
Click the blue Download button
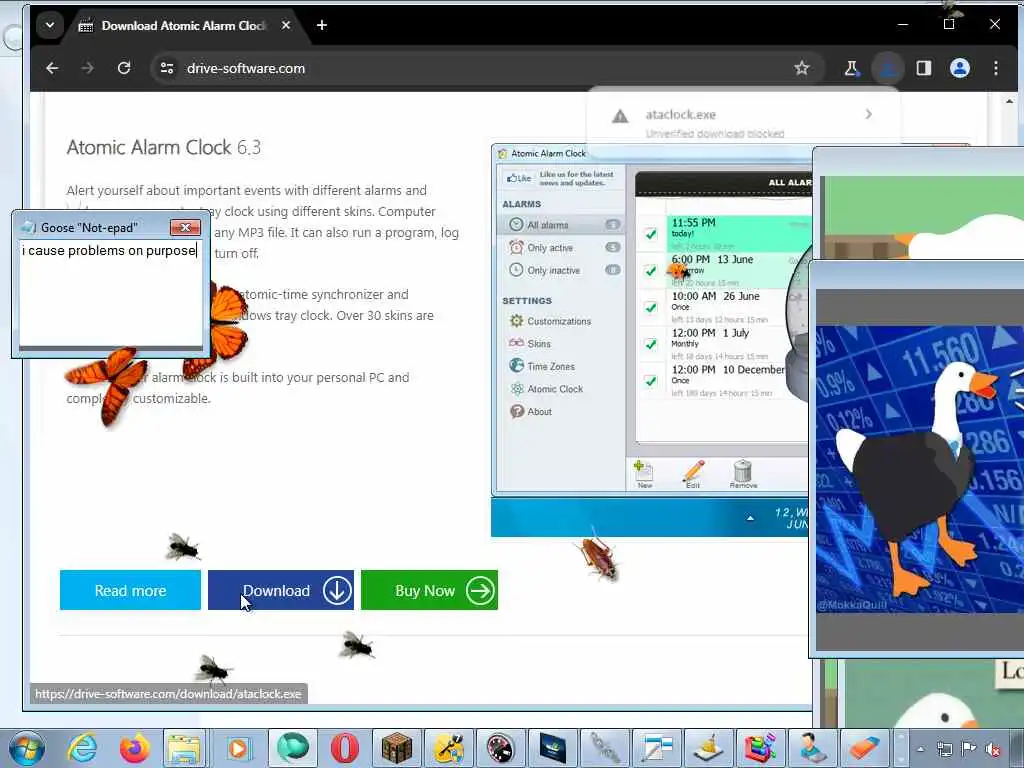281,590
